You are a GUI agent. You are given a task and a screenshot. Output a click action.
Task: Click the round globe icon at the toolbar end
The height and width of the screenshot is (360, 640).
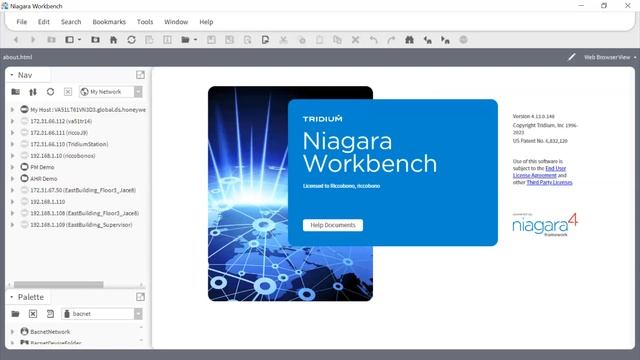coord(463,40)
